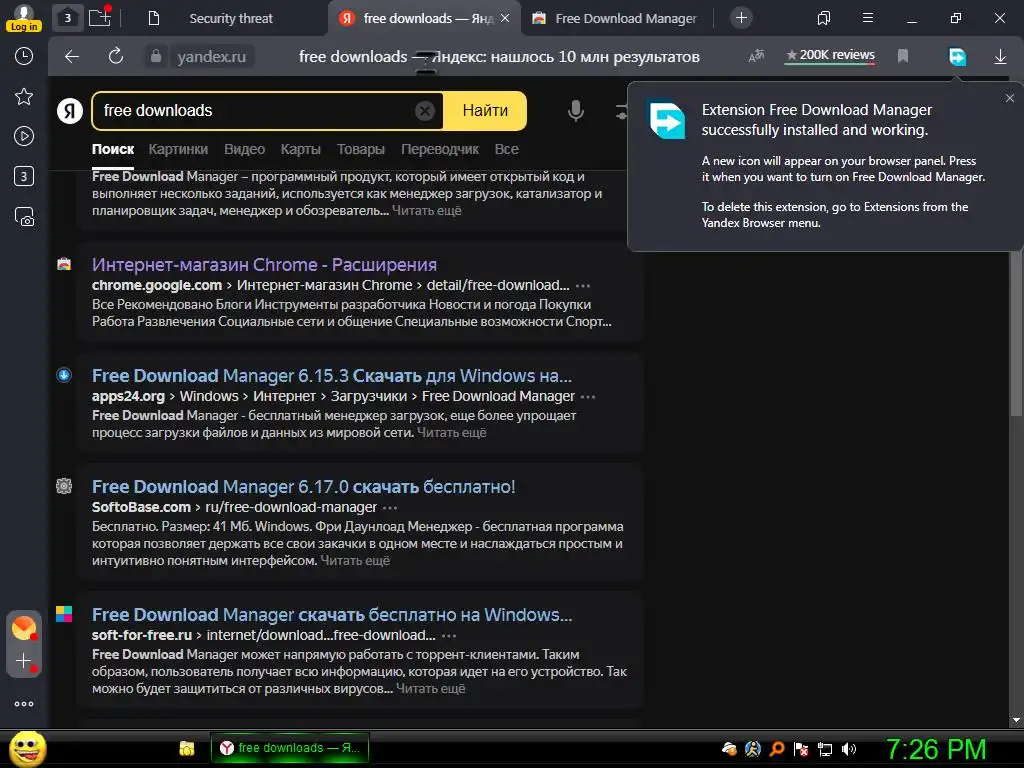Close the extension installed notification

(x=1010, y=98)
